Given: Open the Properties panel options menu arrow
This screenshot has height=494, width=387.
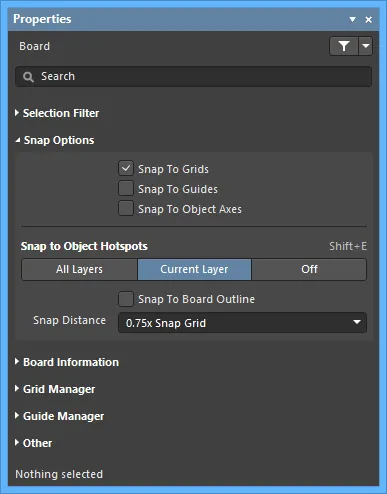Looking at the screenshot, I should click(x=352, y=20).
